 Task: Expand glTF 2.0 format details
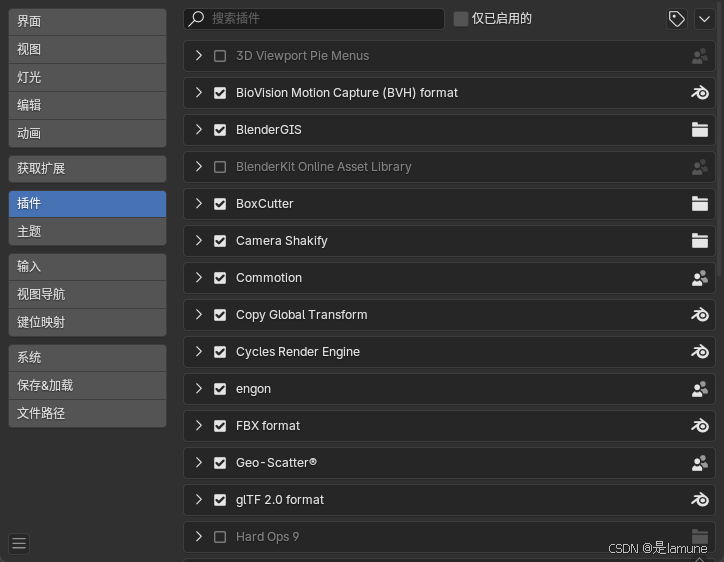pos(199,500)
